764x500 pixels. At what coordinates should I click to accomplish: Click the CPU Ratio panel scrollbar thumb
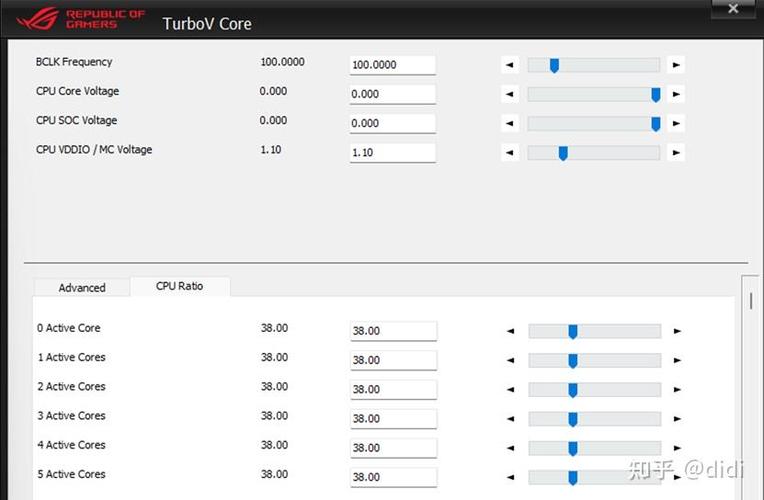point(751,301)
